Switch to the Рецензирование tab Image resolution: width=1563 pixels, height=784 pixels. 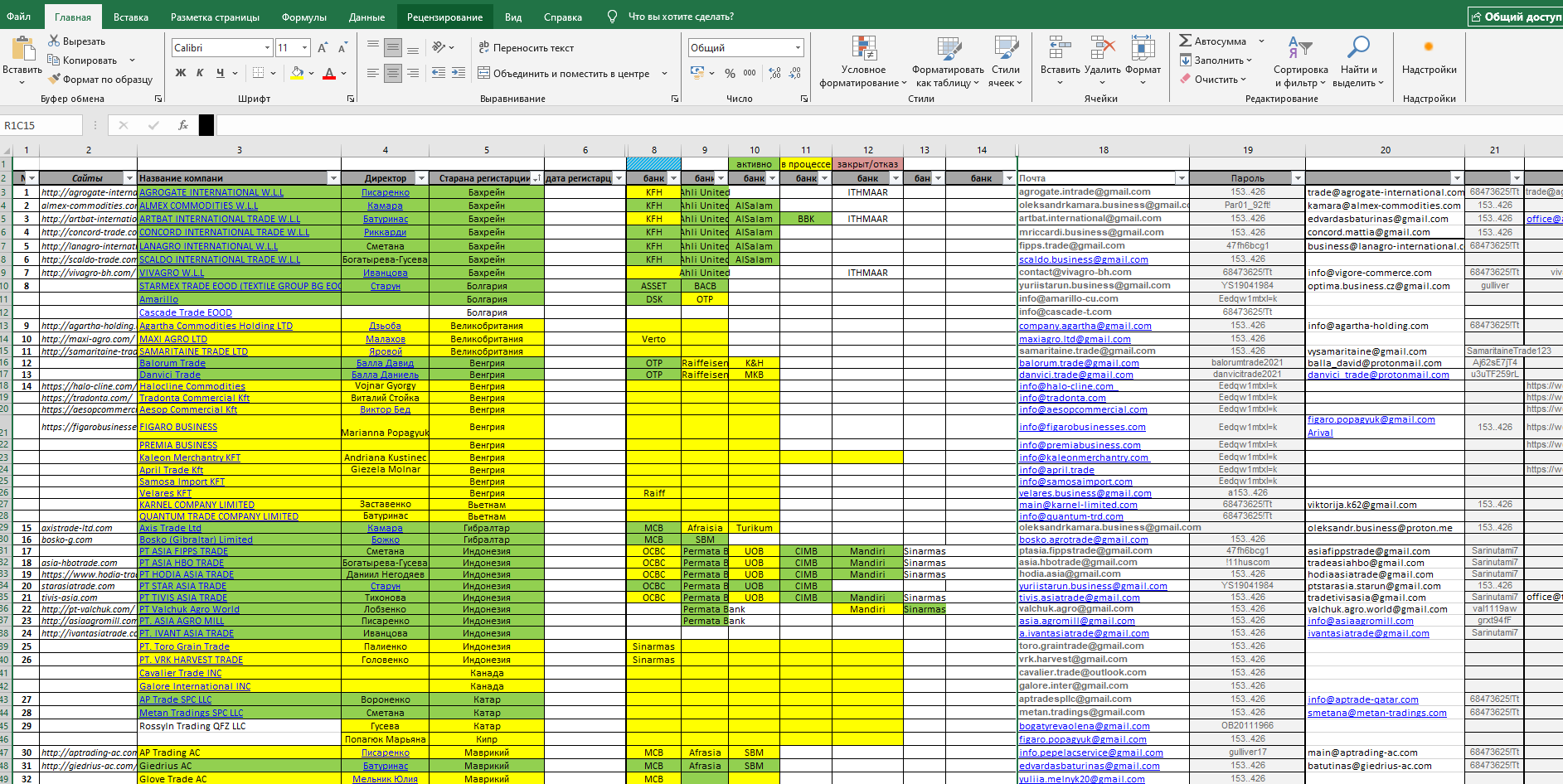tap(444, 17)
